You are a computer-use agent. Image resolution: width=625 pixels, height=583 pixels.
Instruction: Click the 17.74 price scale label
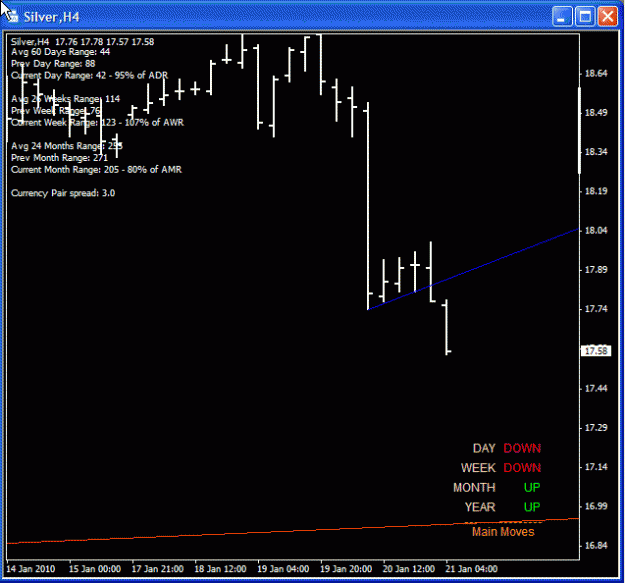[x=596, y=309]
